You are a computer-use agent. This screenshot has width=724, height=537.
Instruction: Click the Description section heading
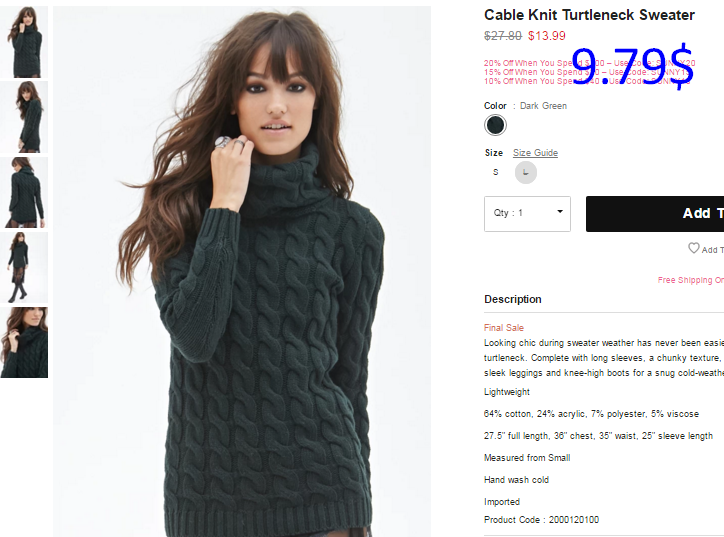[x=513, y=299]
